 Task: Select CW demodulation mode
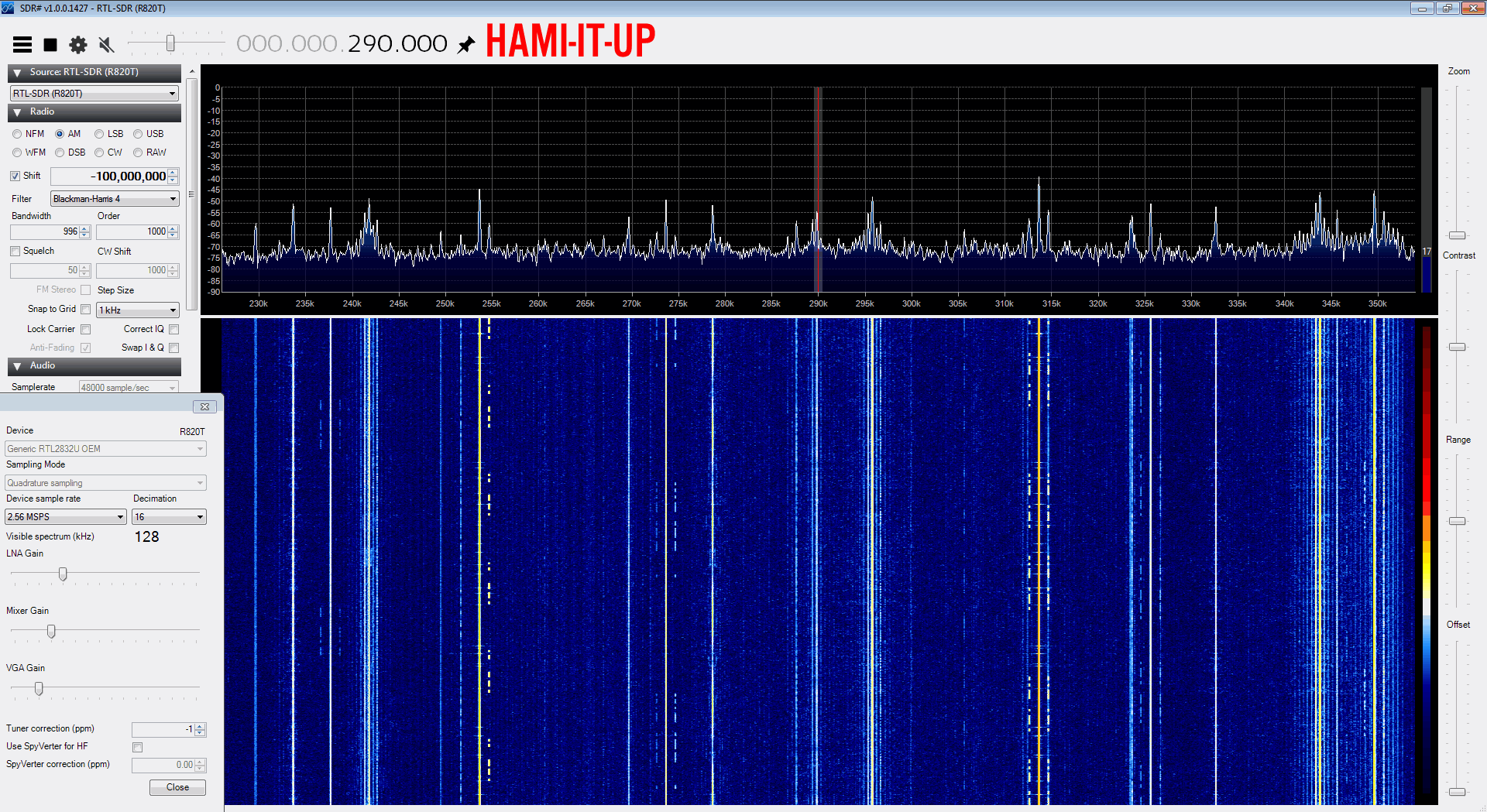click(99, 152)
